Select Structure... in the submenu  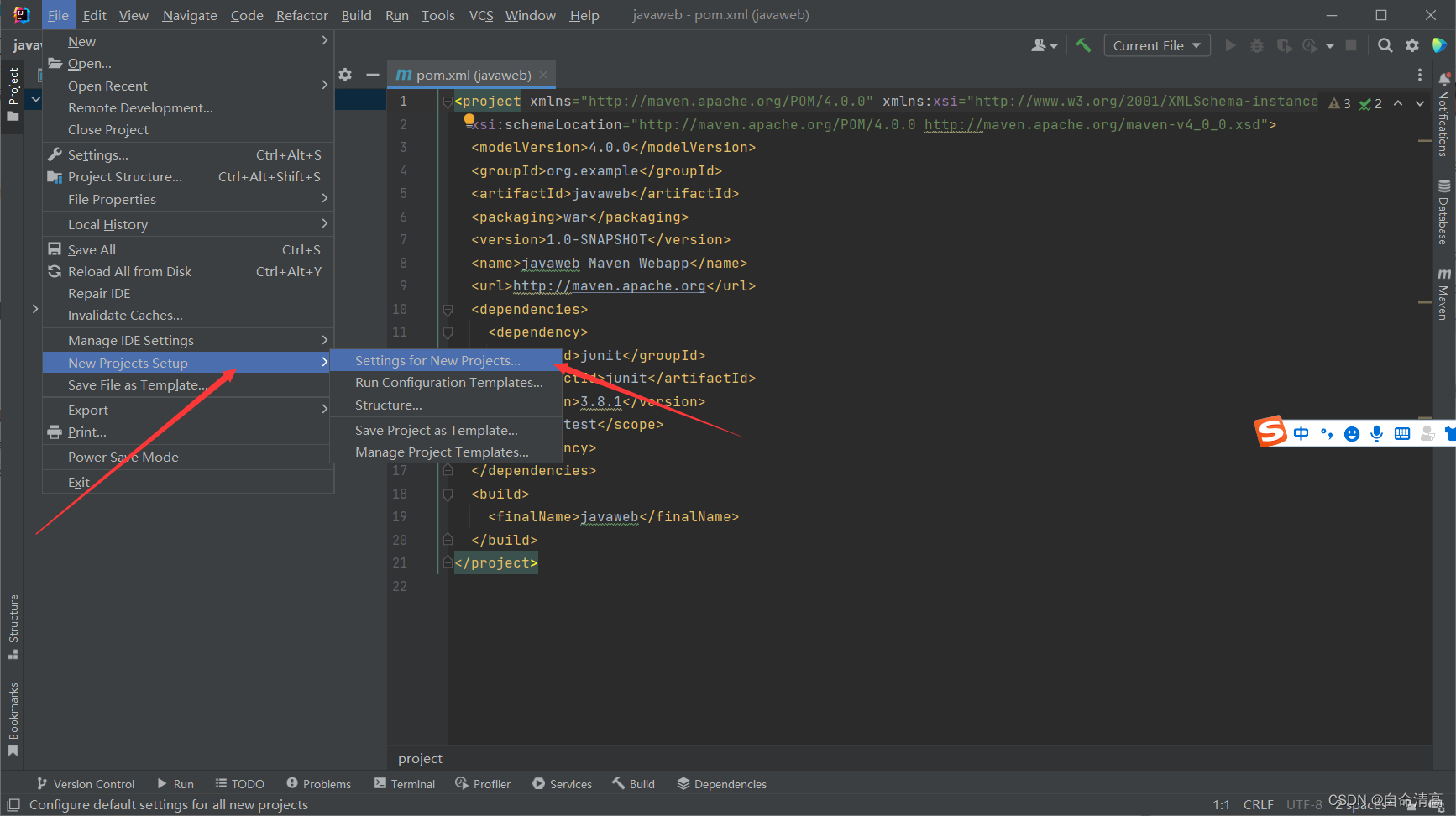[446, 405]
